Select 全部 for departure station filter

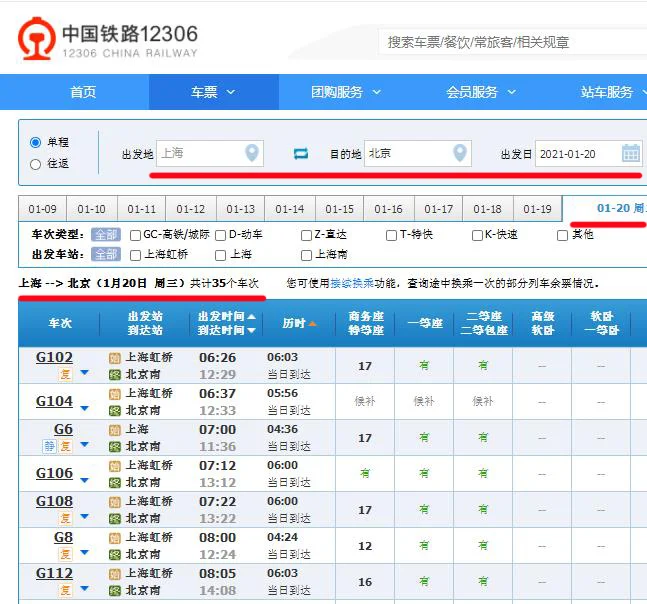pyautogui.click(x=106, y=255)
